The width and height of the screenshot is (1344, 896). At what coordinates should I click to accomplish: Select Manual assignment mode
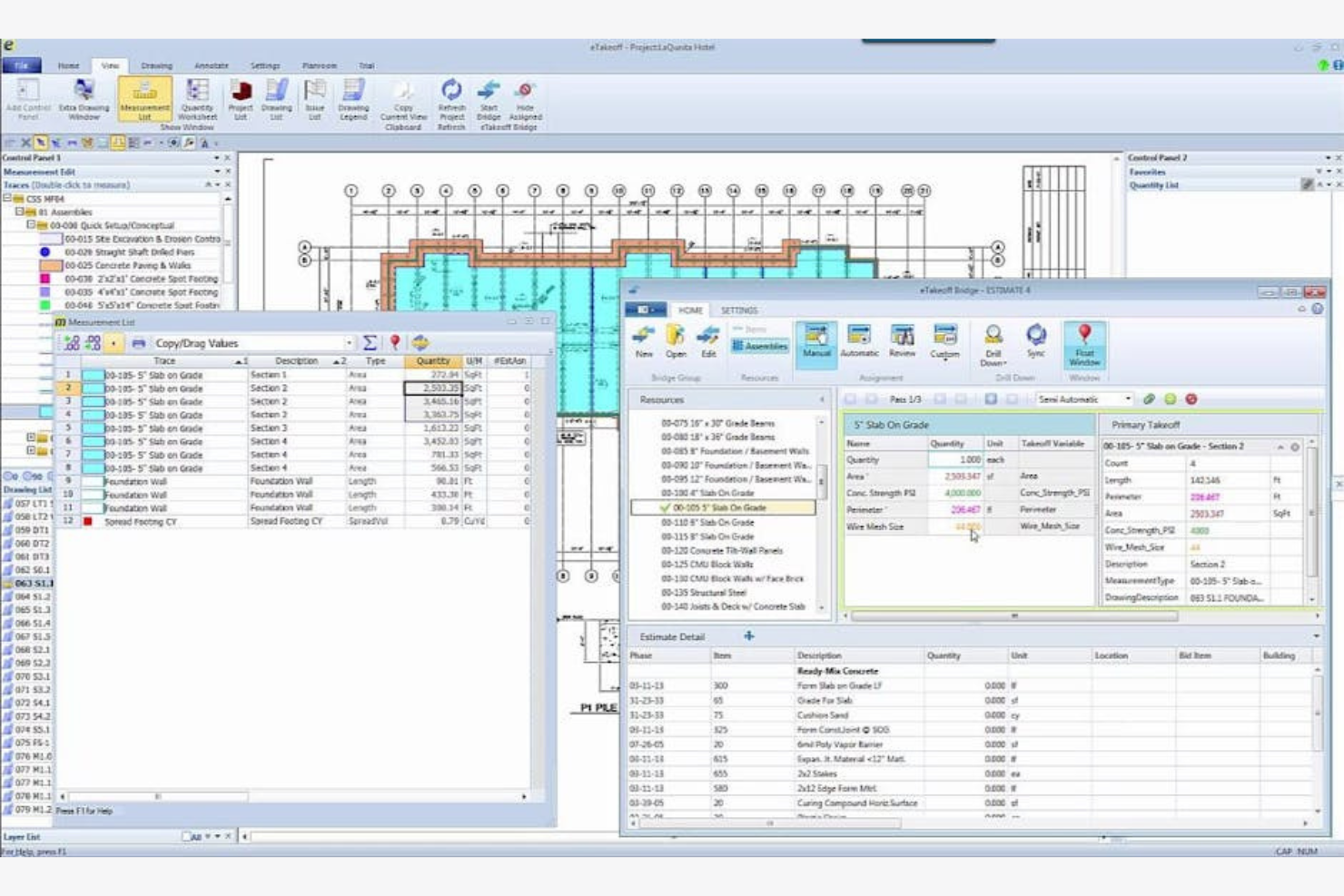(816, 343)
